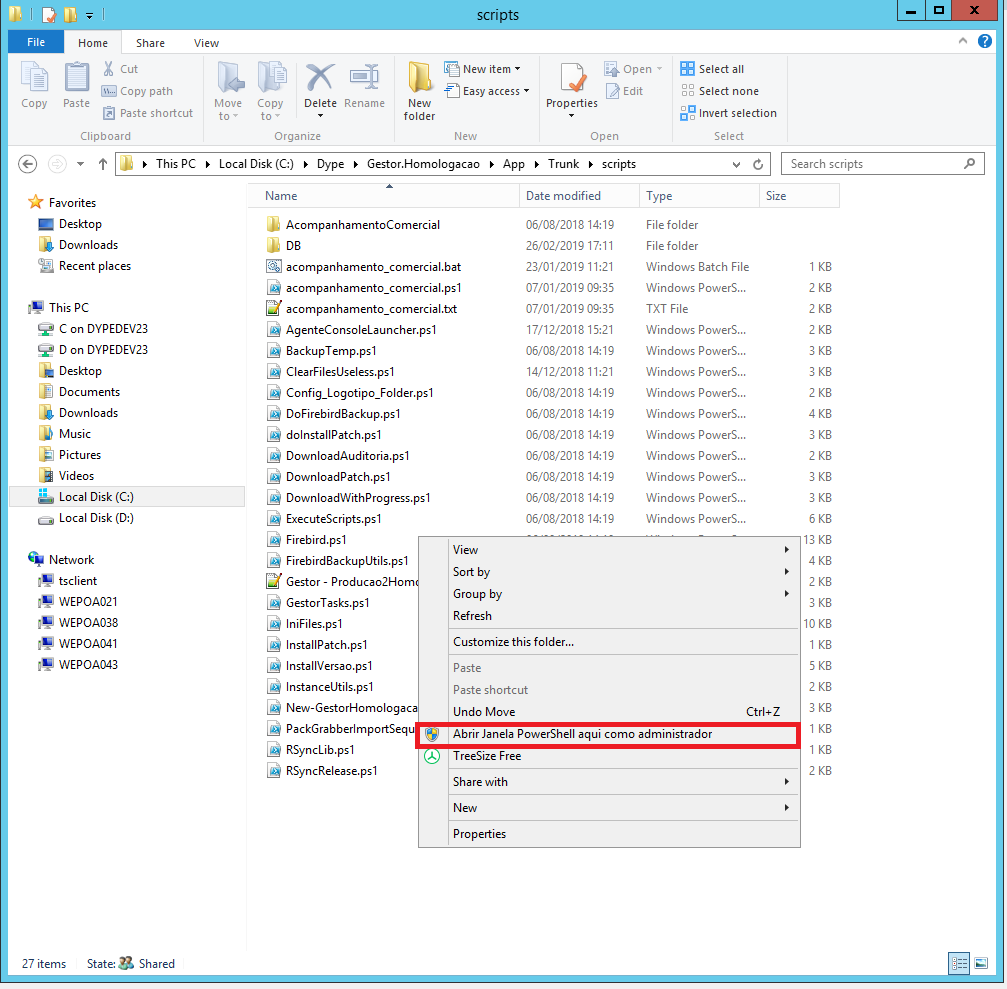Image resolution: width=1007 pixels, height=989 pixels.
Task: Open Share with submenu
Action: [609, 782]
